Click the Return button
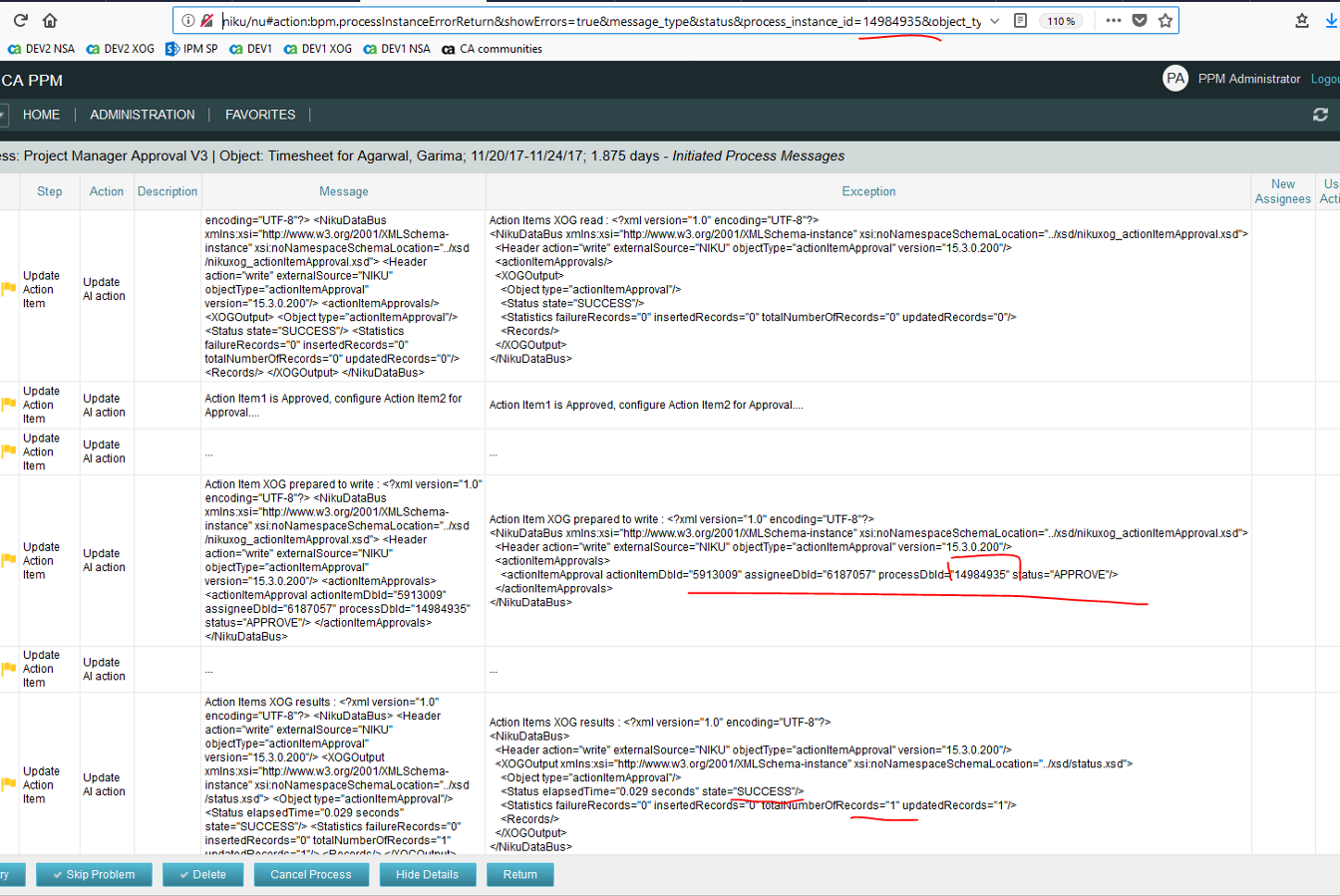 520,874
